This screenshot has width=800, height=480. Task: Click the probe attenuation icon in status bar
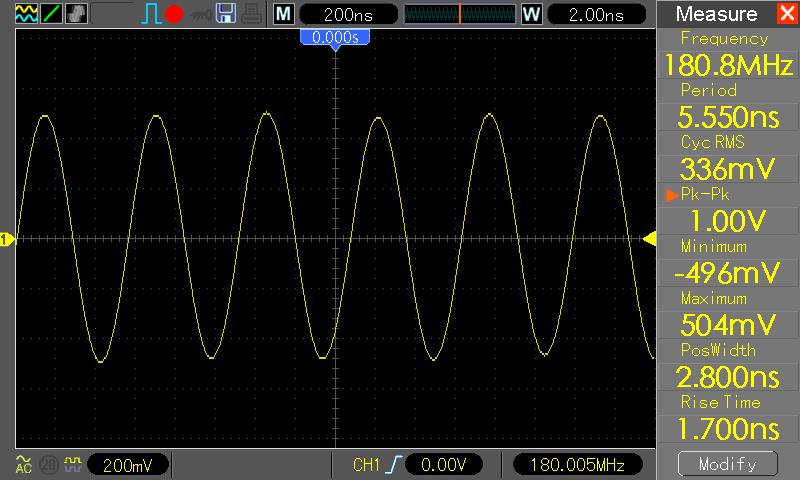(x=73, y=464)
